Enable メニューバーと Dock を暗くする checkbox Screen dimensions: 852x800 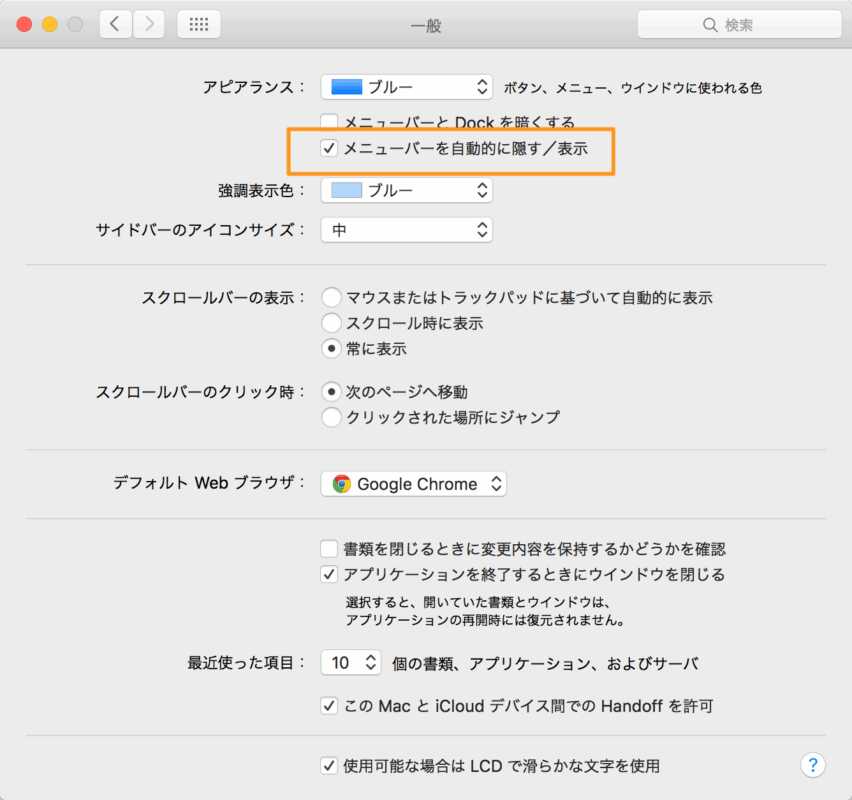click(329, 122)
